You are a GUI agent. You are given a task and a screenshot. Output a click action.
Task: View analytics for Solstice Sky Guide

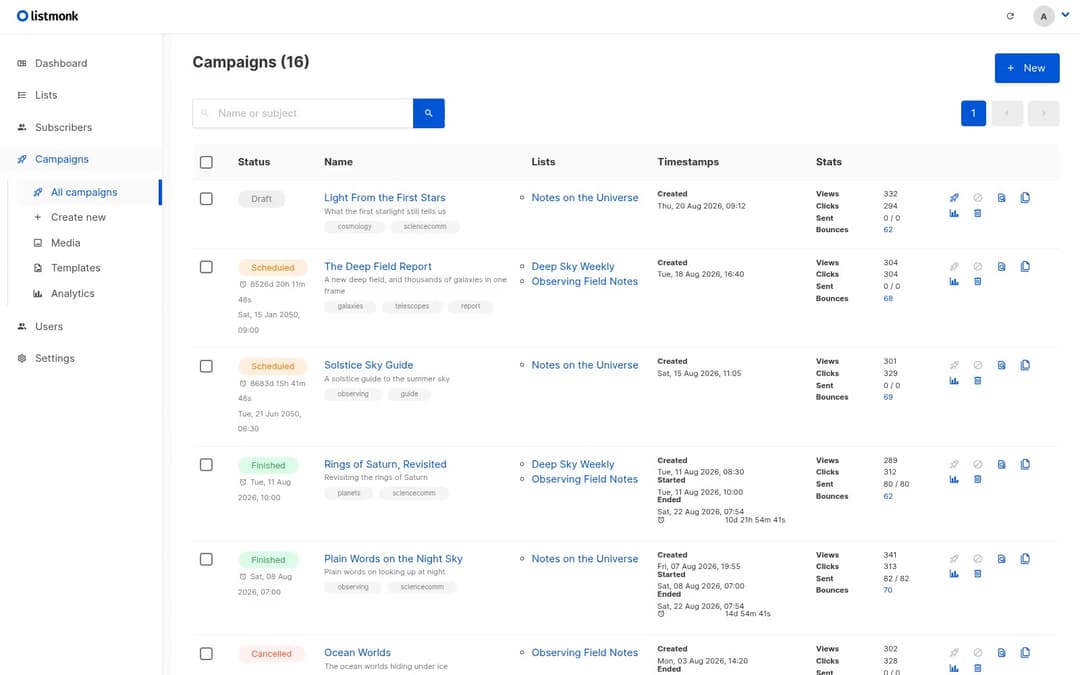coord(954,381)
